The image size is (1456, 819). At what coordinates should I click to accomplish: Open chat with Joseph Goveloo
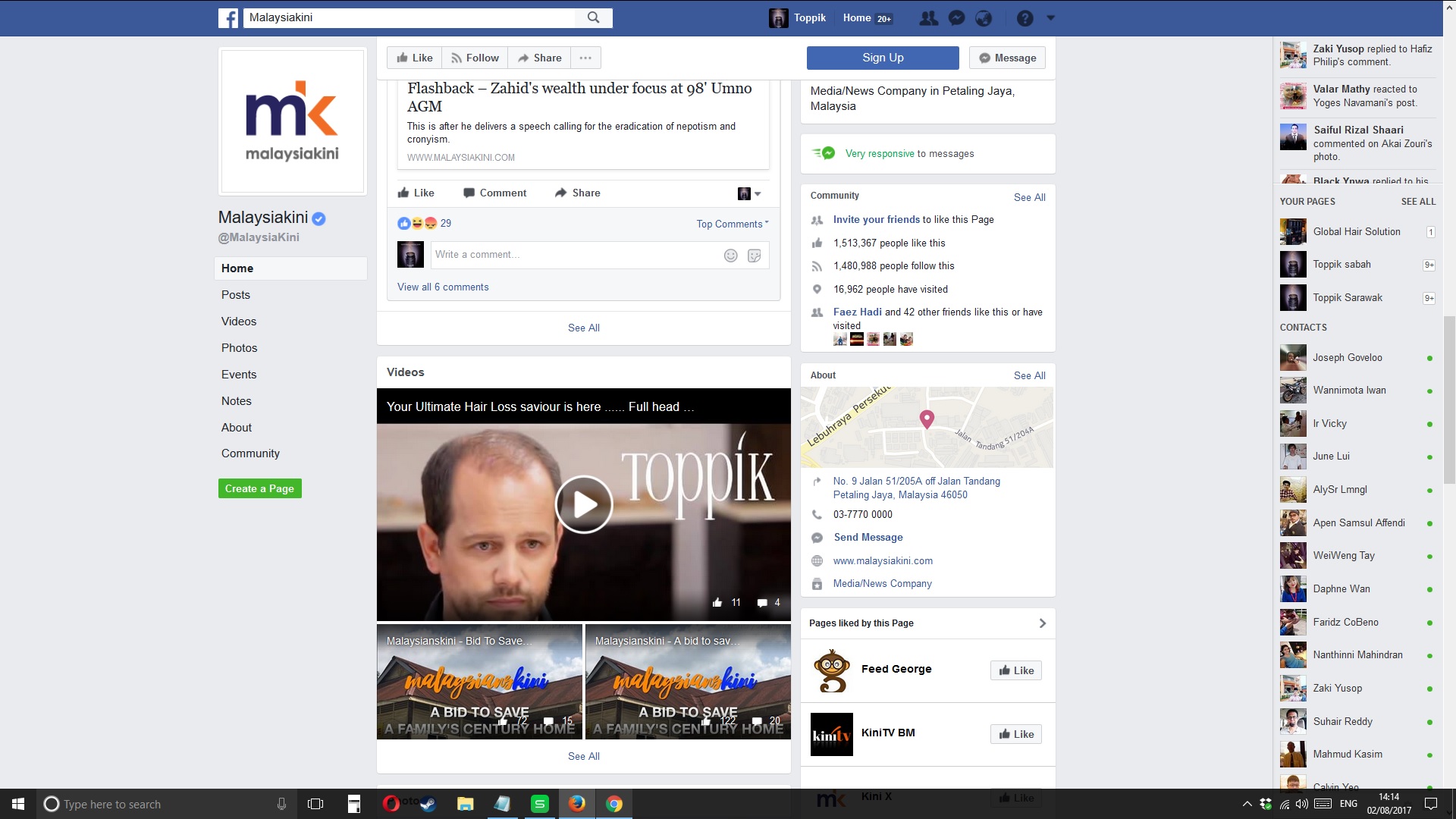[1357, 357]
